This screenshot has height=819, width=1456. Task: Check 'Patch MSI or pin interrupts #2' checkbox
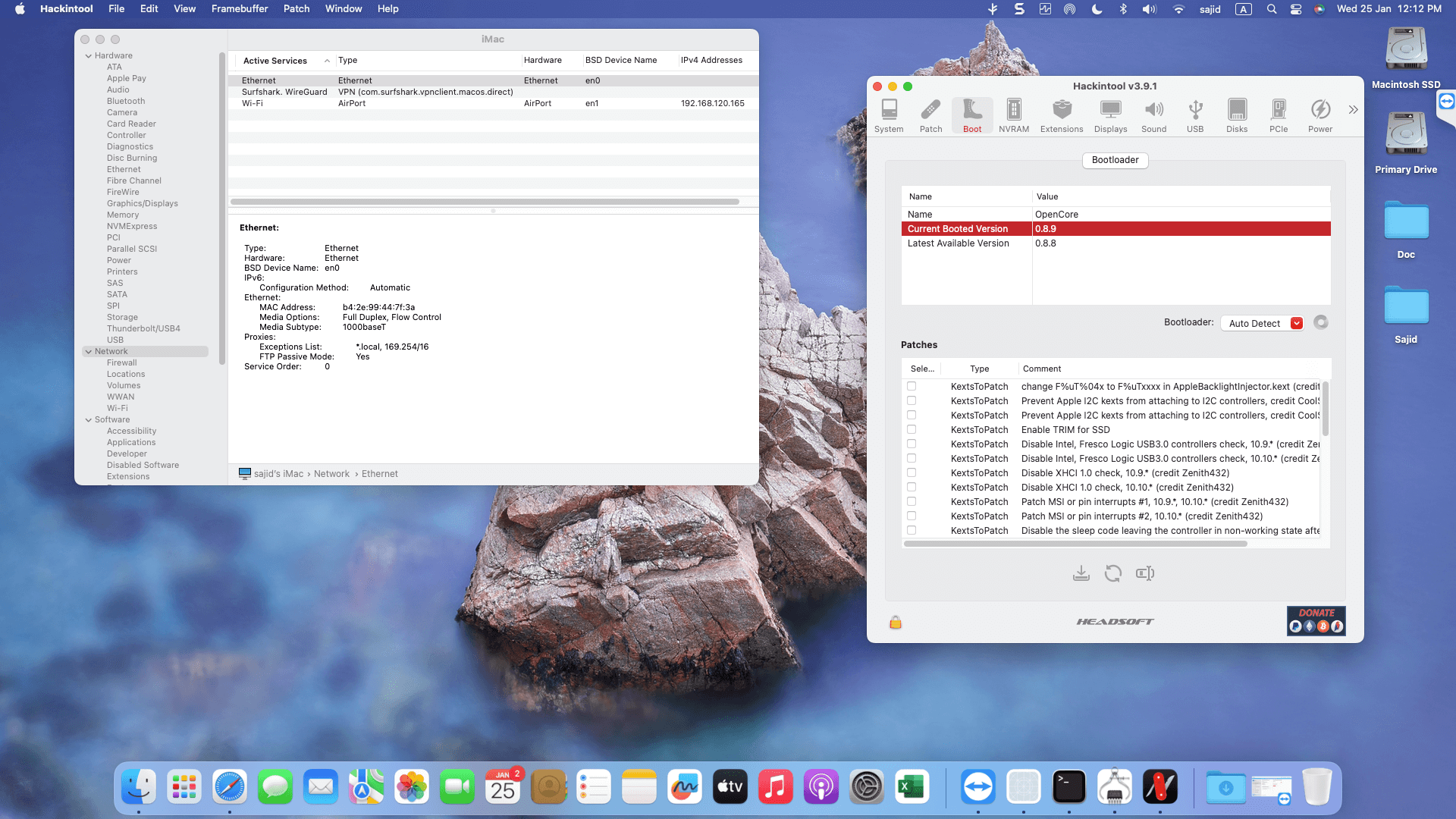912,516
